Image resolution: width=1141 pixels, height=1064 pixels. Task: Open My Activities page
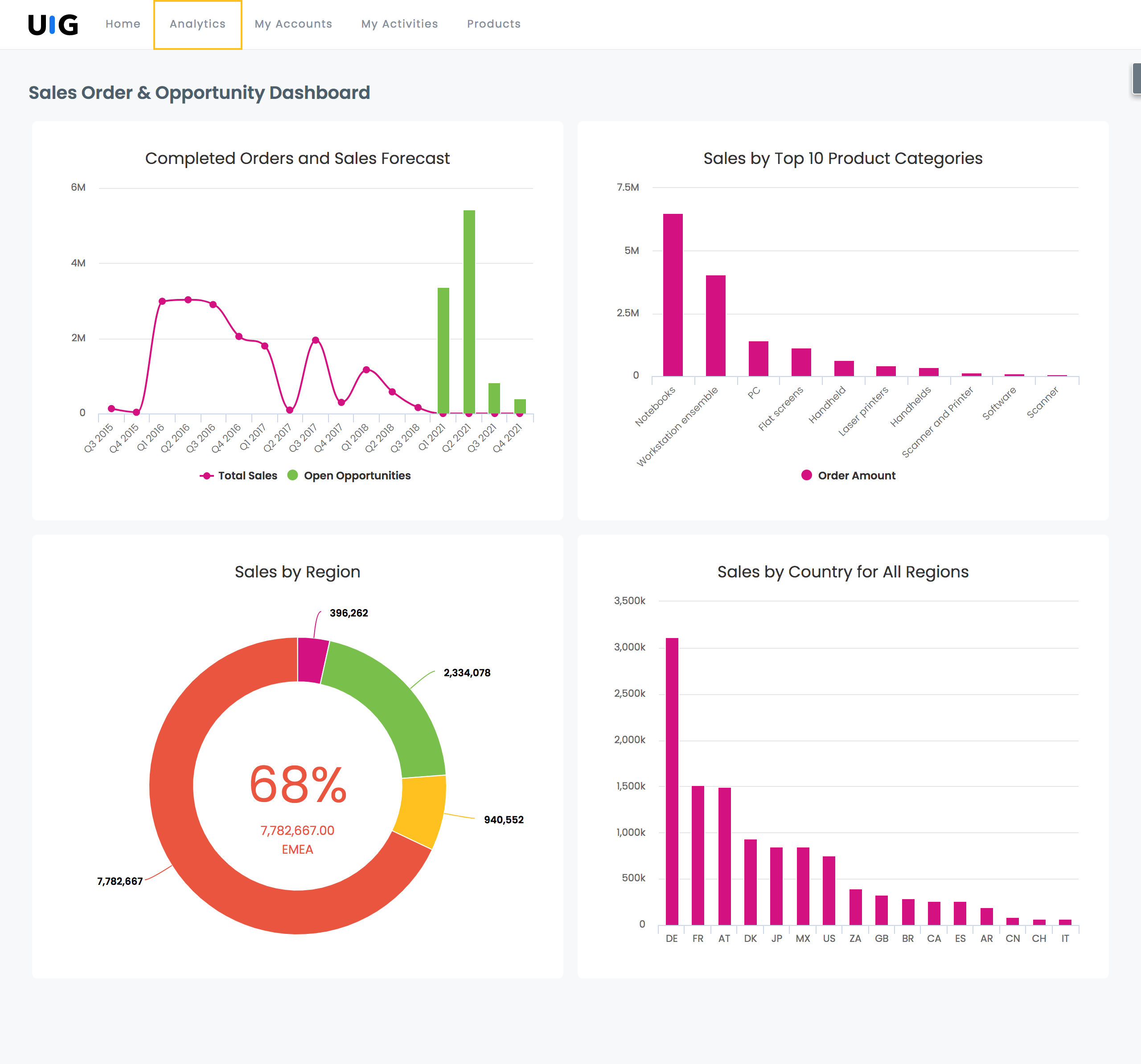coord(399,24)
